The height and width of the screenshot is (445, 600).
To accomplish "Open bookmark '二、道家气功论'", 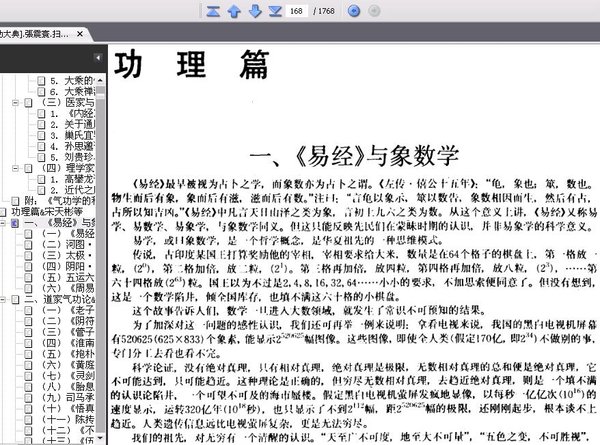I will 59,299.
